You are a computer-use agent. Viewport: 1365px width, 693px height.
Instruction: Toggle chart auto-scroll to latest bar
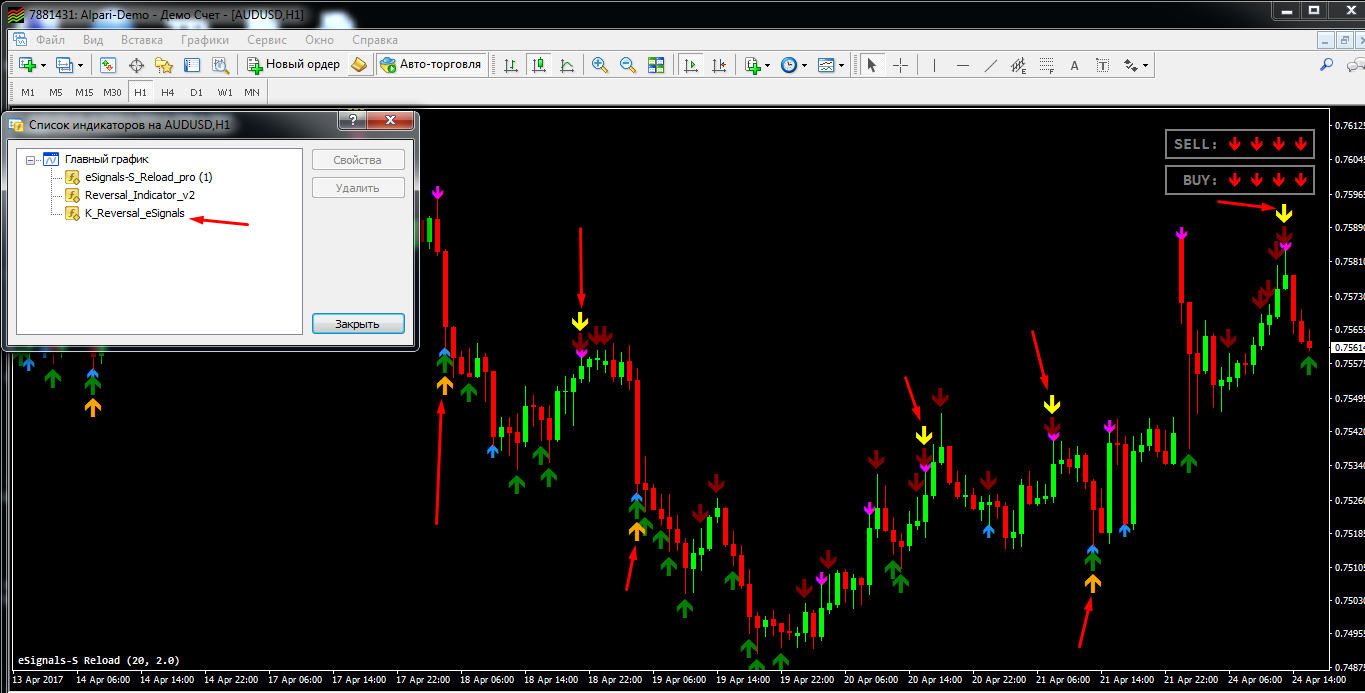point(690,65)
